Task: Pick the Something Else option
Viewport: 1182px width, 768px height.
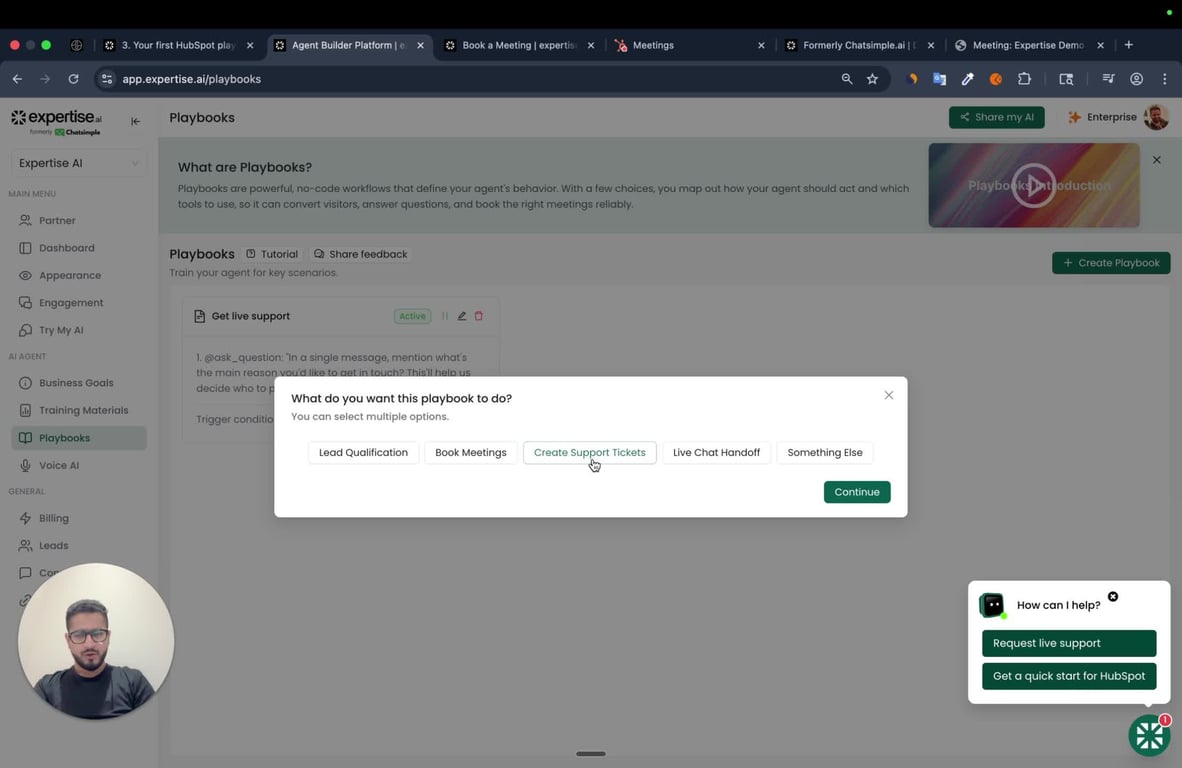Action: 825,452
